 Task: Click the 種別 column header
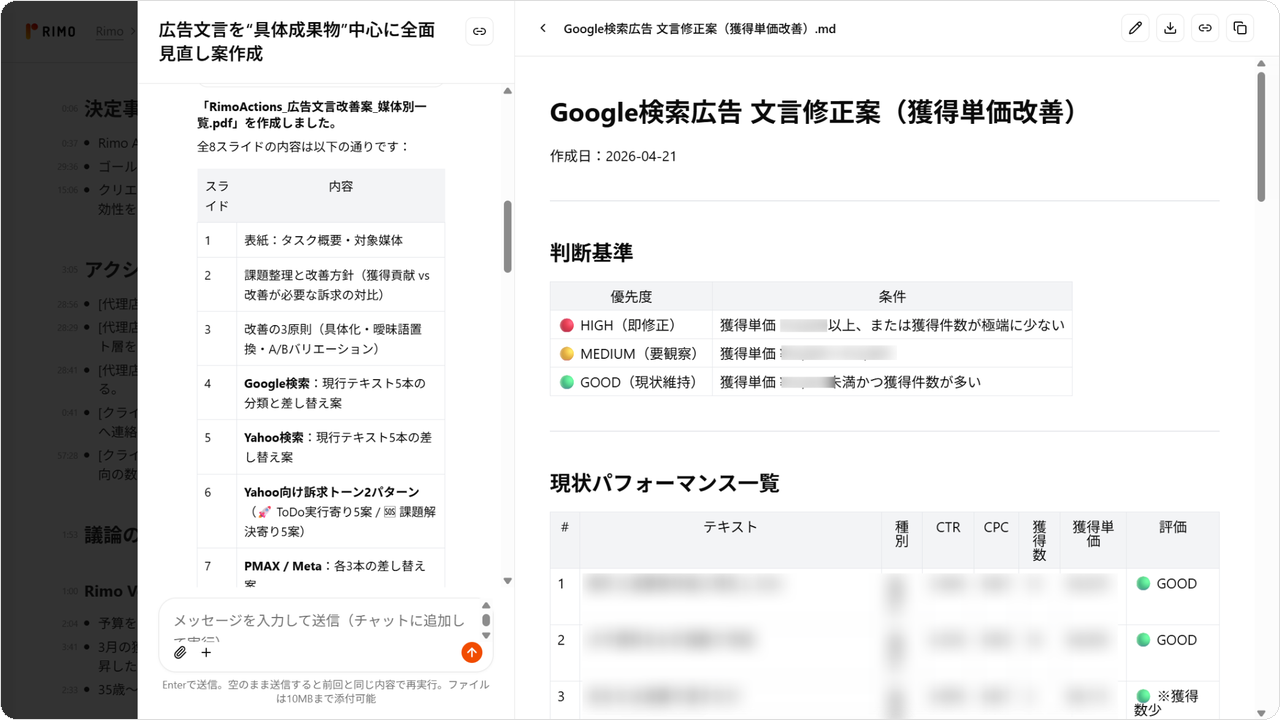coord(902,540)
